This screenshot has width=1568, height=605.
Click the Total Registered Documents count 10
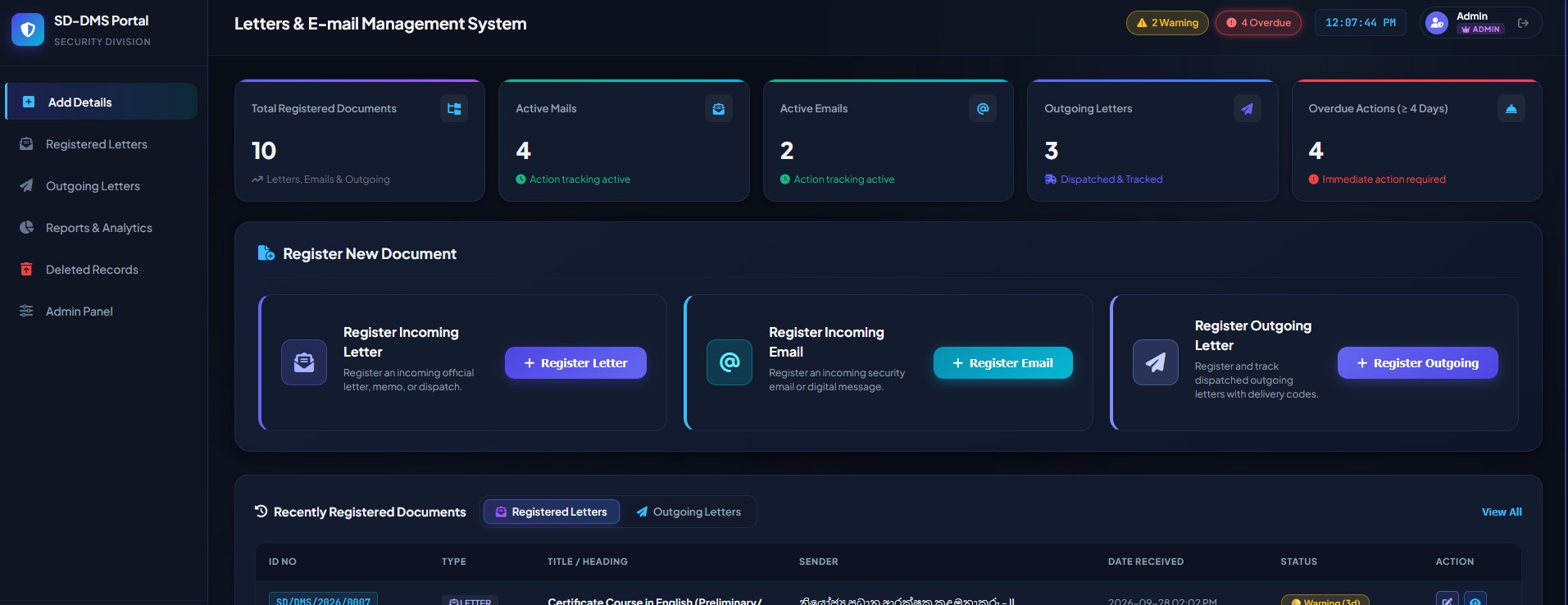[x=264, y=151]
